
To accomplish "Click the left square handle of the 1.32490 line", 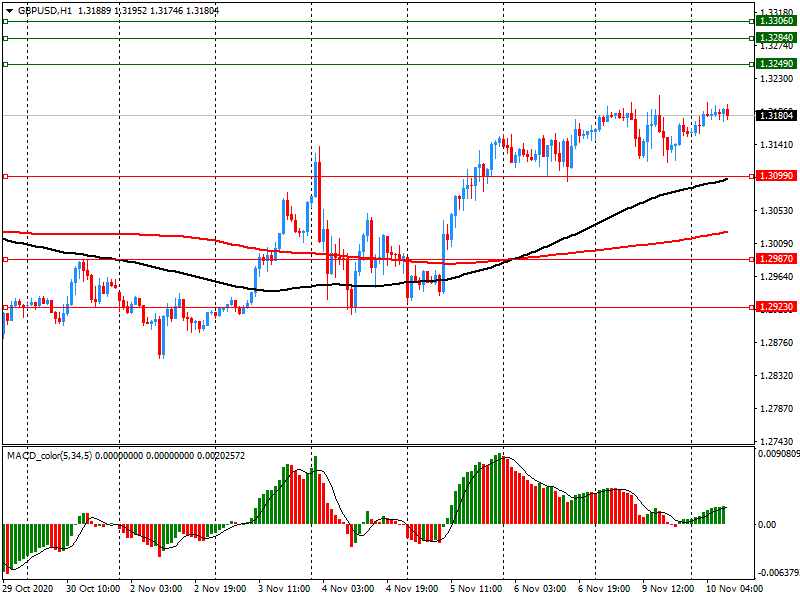I will [5, 64].
